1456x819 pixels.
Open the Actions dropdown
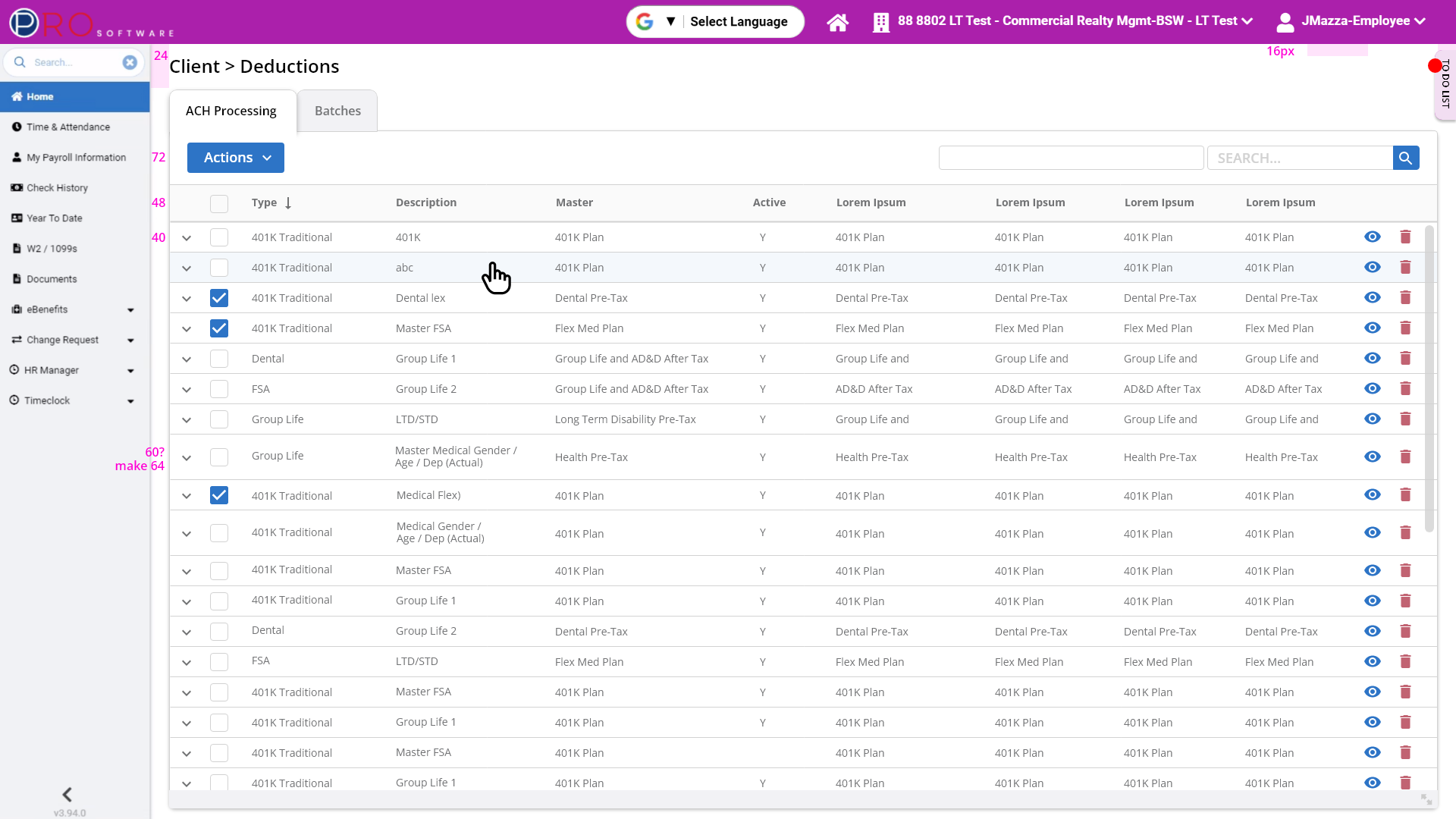(236, 158)
